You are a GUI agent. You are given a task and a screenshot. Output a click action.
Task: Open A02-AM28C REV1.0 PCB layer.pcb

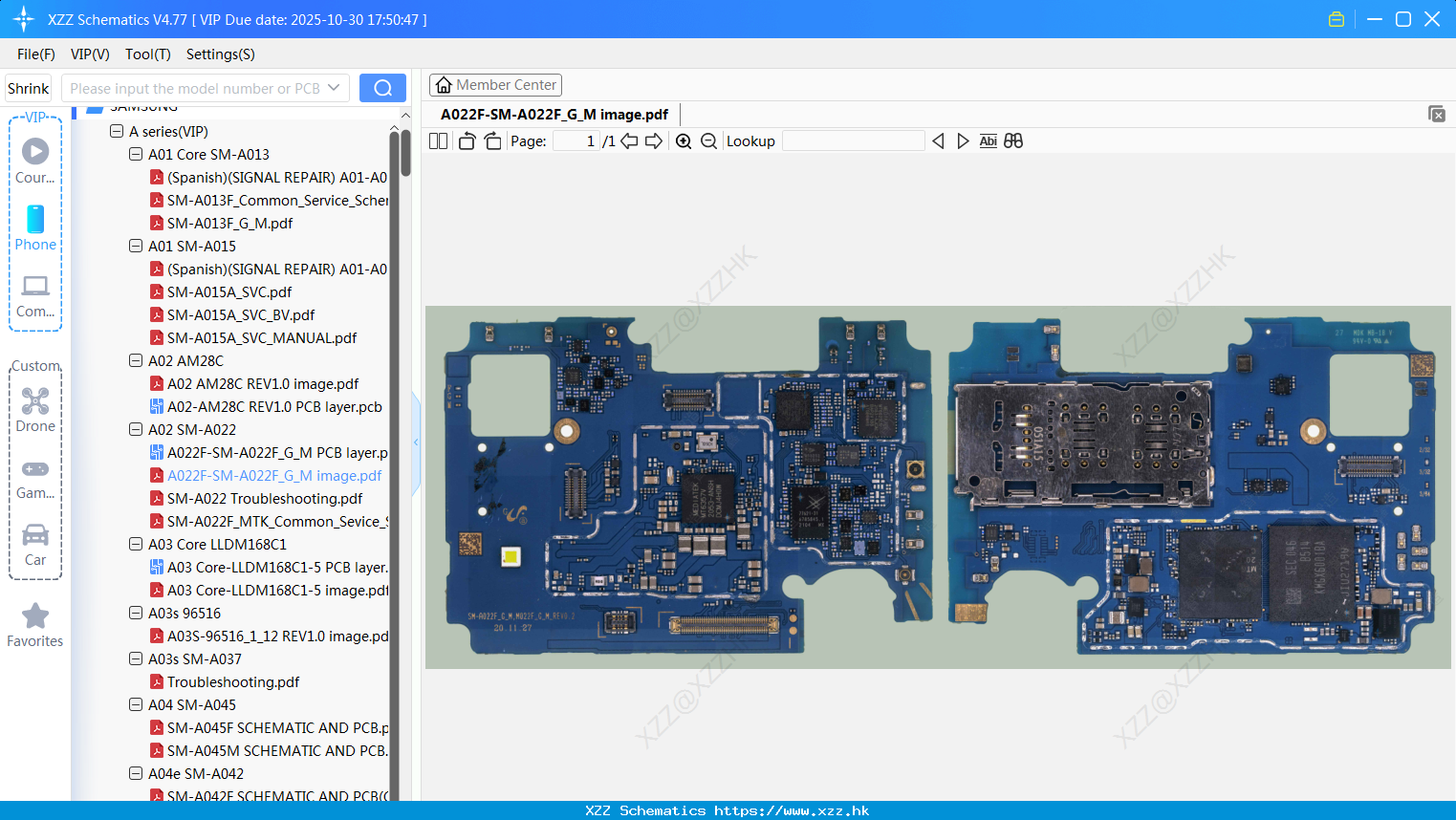274,407
